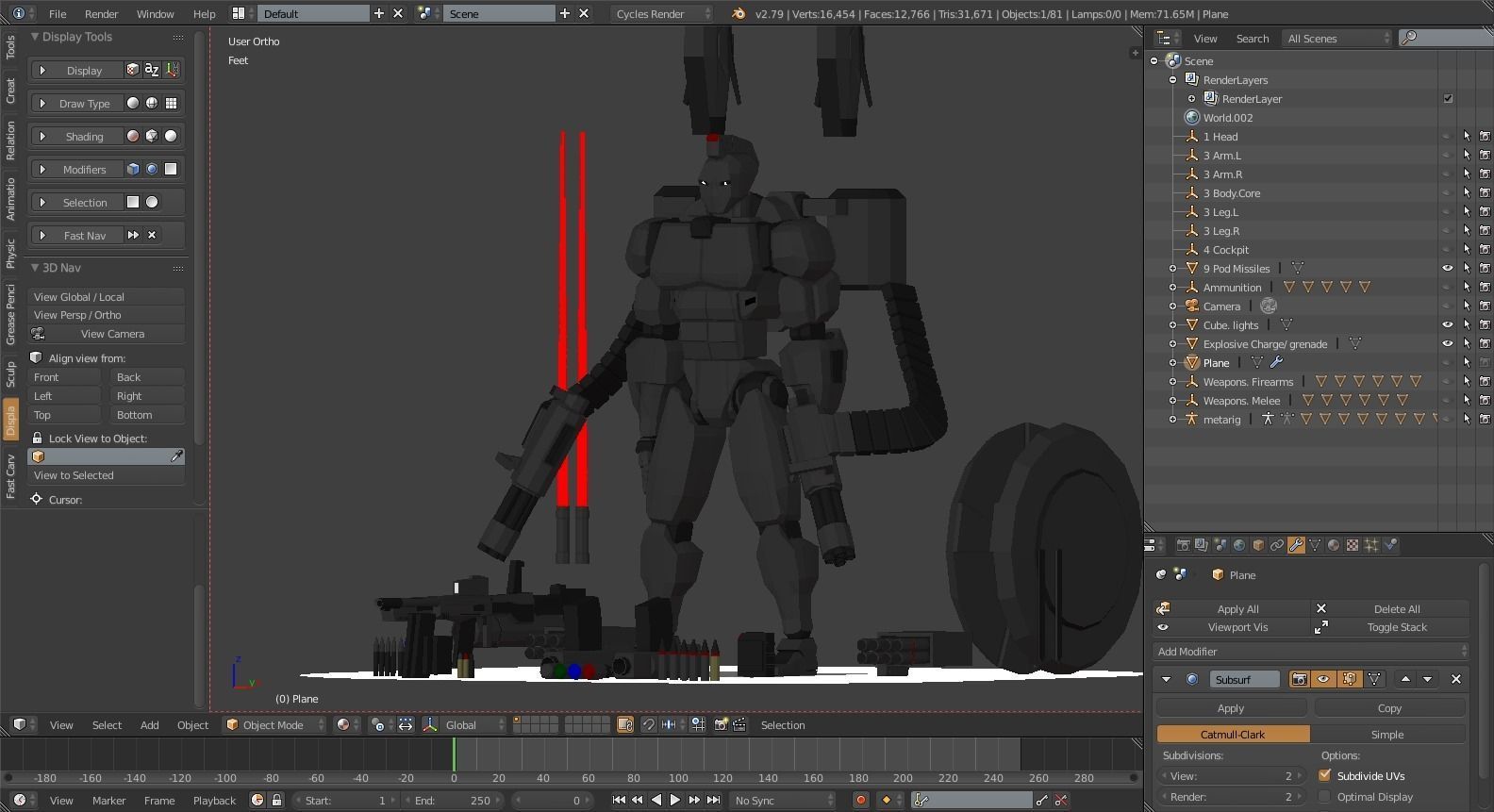Open the Texture checkerboard properties tab
Image resolution: width=1494 pixels, height=812 pixels.
pos(1353,545)
